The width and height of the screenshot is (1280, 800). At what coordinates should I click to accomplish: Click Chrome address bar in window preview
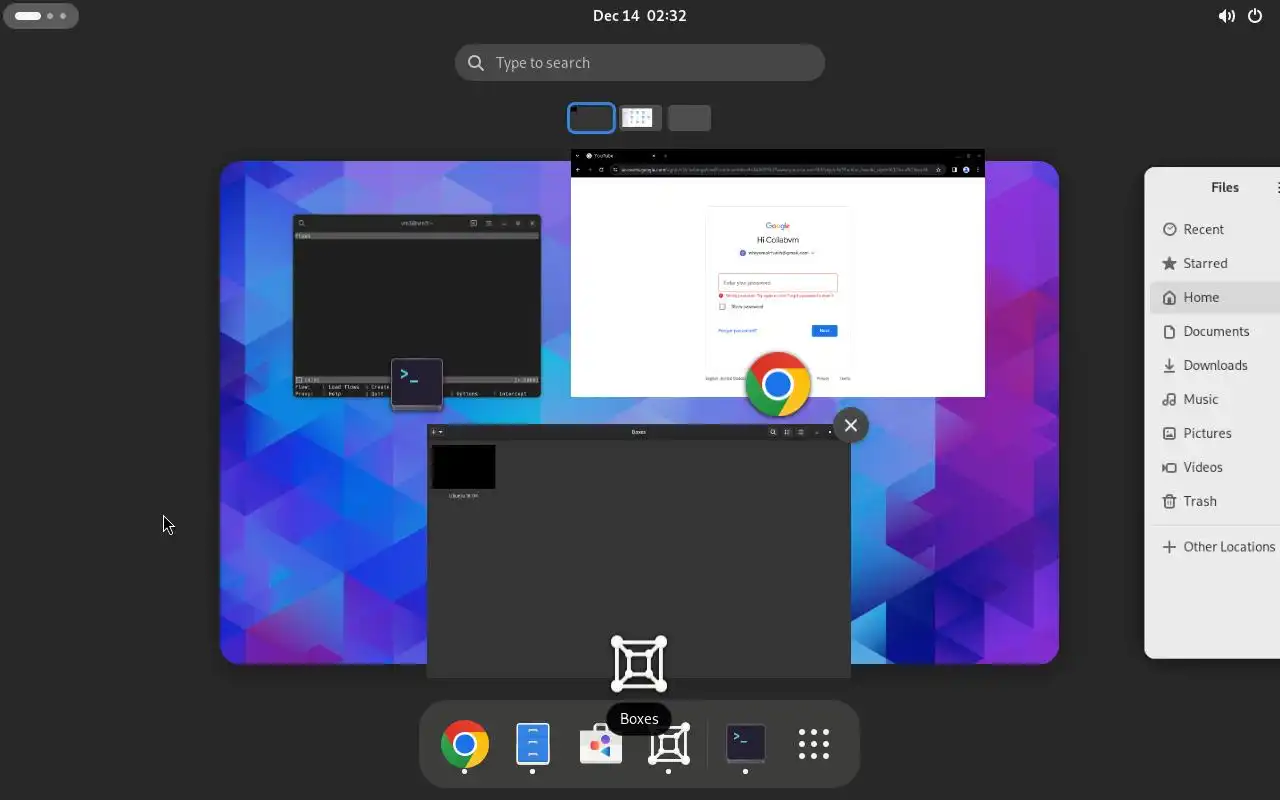776,170
